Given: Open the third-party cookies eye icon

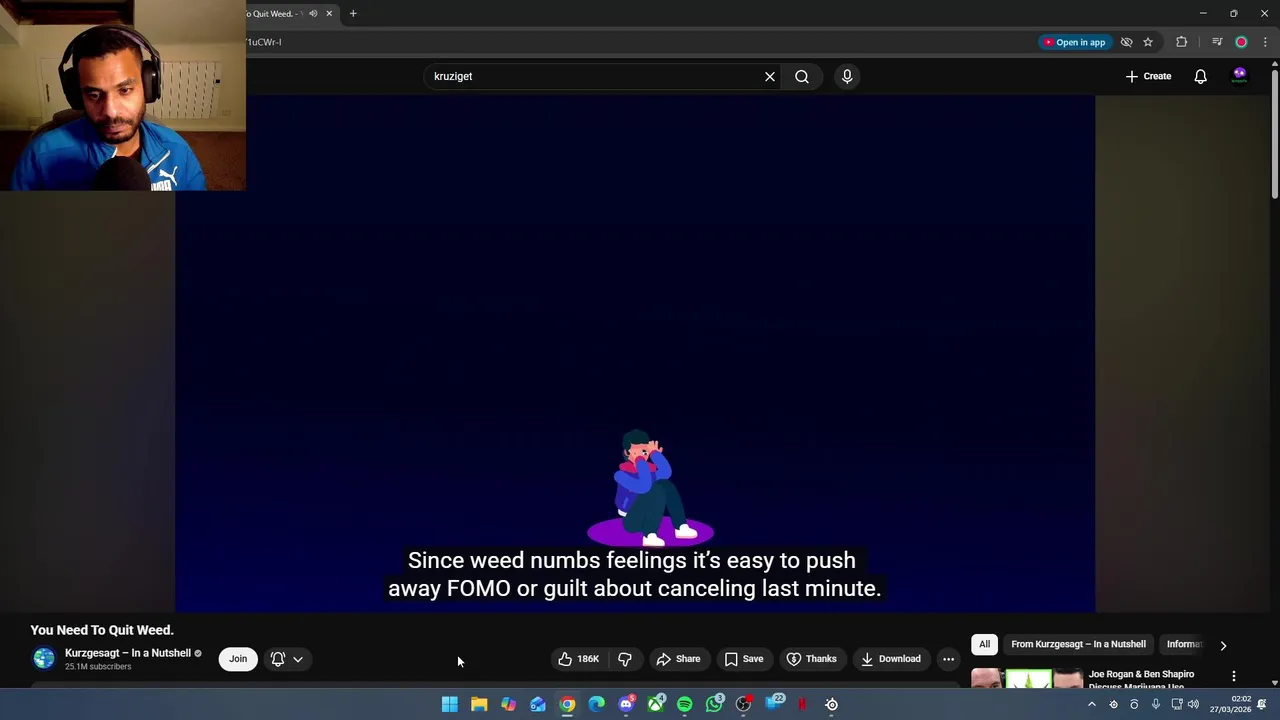Looking at the screenshot, I should coord(1126,42).
